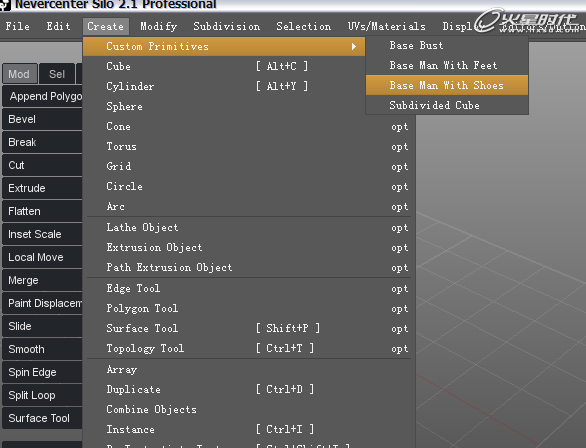
Task: Click the Paint Displacement sidebar button
Action: point(42,303)
